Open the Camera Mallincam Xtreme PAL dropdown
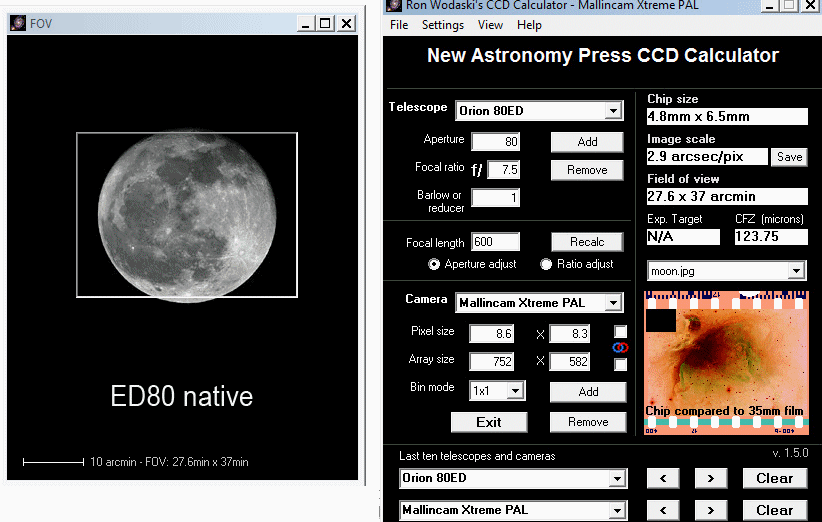Viewport: 822px width, 522px height. (613, 302)
